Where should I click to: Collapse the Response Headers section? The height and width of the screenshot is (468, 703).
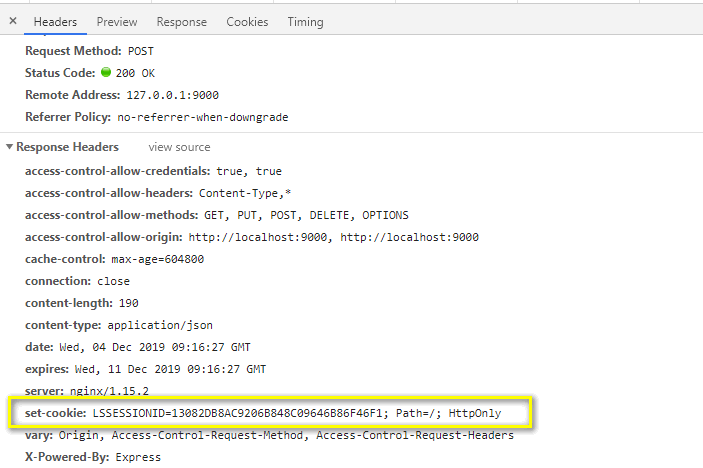(10, 147)
